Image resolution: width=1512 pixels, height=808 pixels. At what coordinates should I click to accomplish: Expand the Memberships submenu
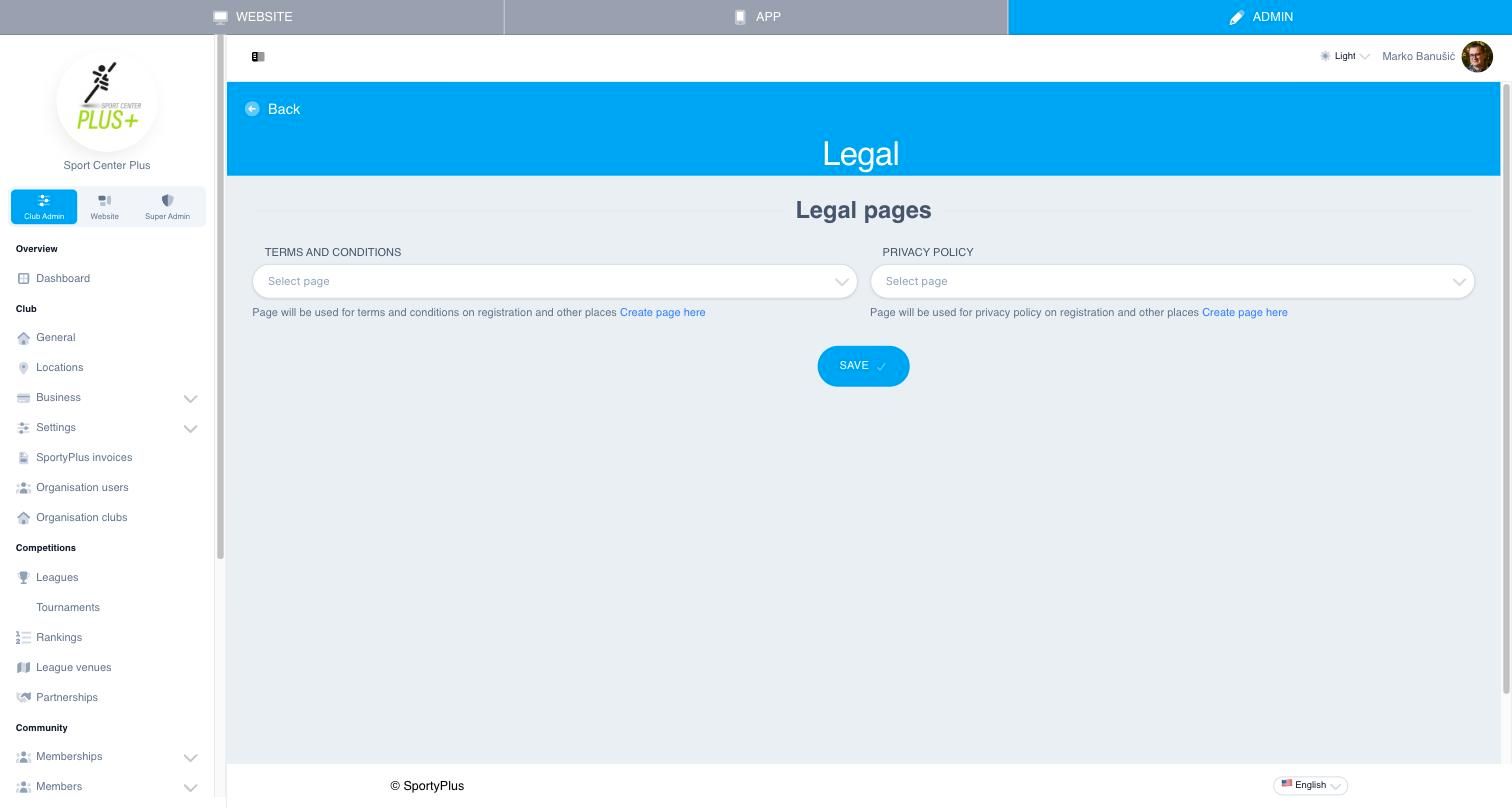pyautogui.click(x=190, y=757)
